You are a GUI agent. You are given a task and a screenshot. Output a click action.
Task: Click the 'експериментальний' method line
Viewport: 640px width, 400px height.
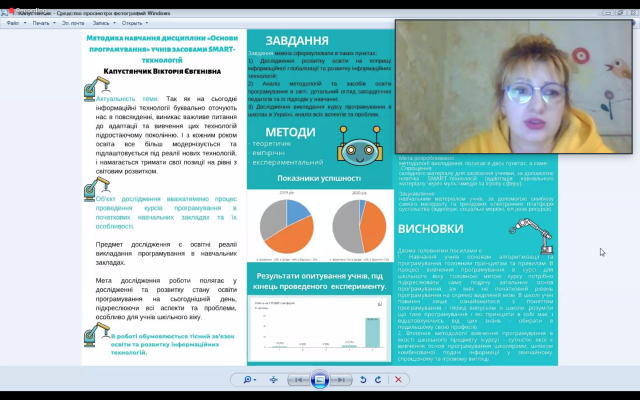[286, 162]
